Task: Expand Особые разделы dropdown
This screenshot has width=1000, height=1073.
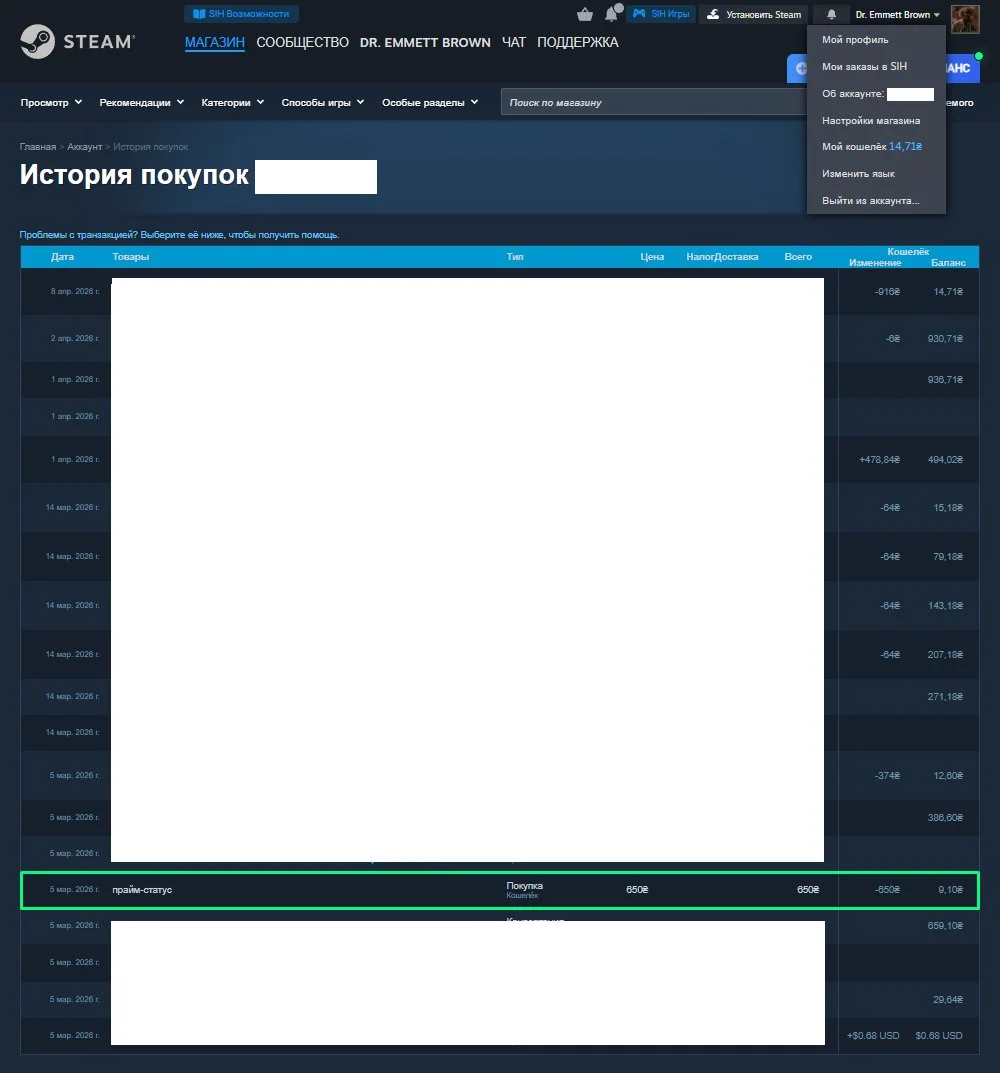Action: (430, 103)
